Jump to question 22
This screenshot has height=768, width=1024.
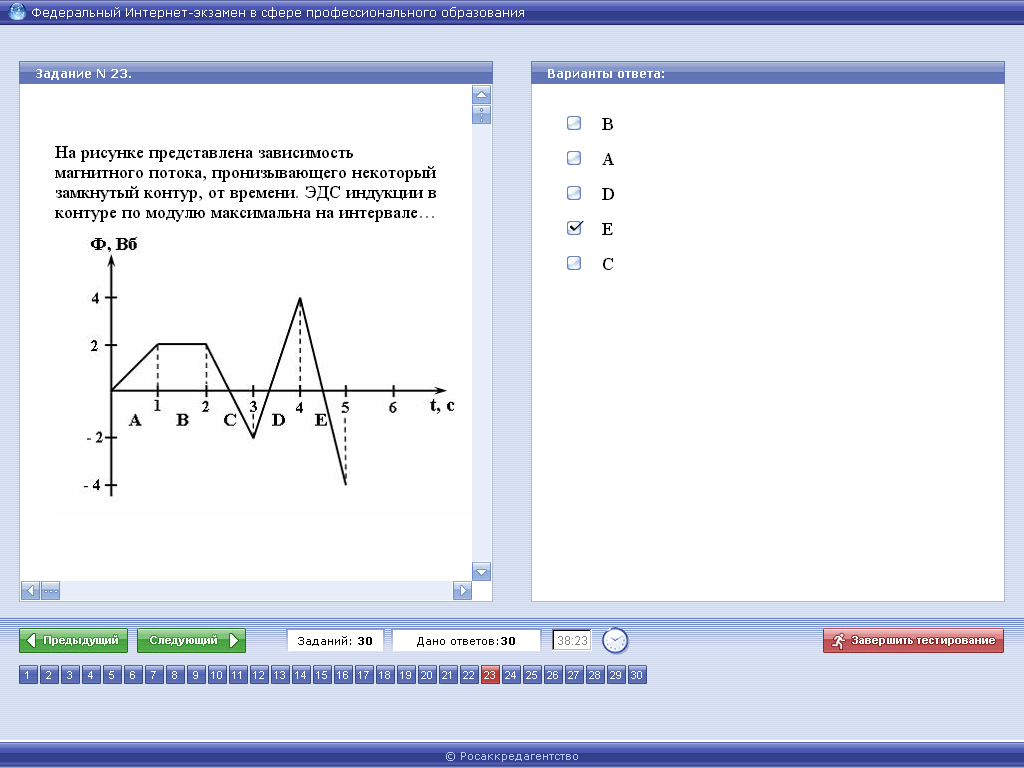coord(468,675)
